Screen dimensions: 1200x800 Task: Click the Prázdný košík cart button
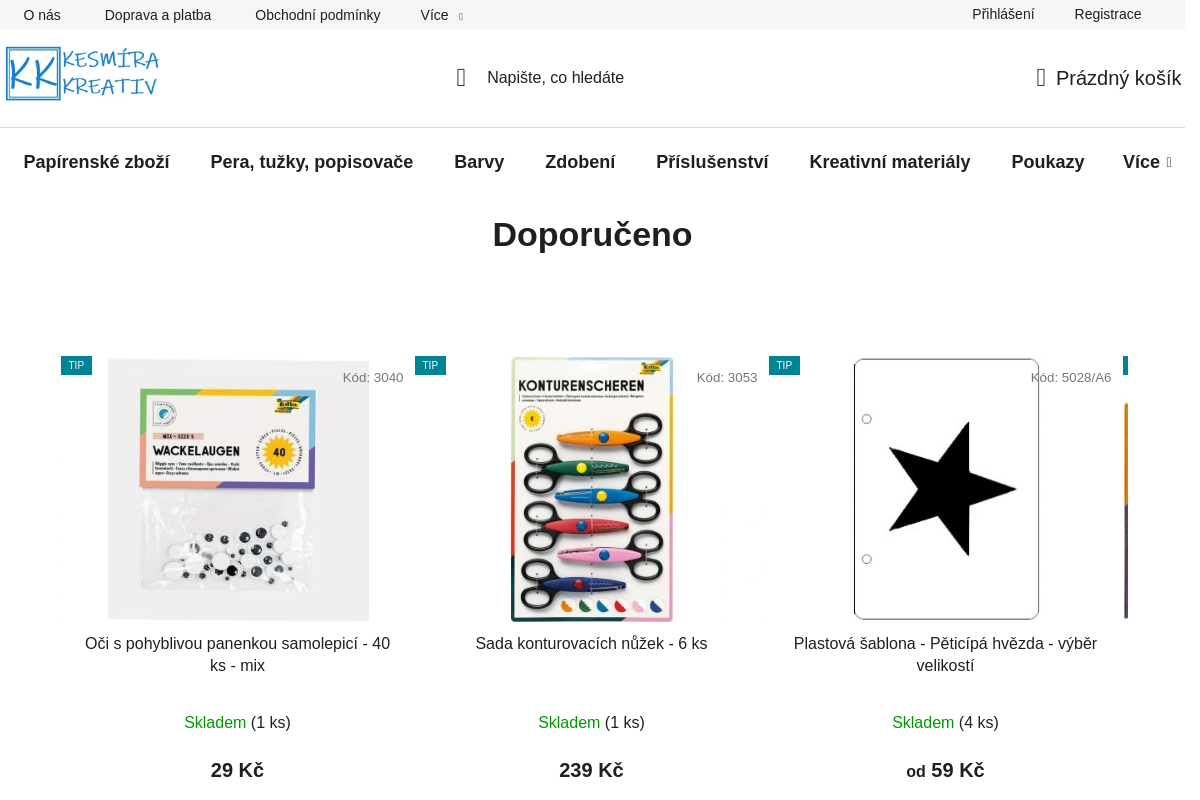coord(1118,78)
